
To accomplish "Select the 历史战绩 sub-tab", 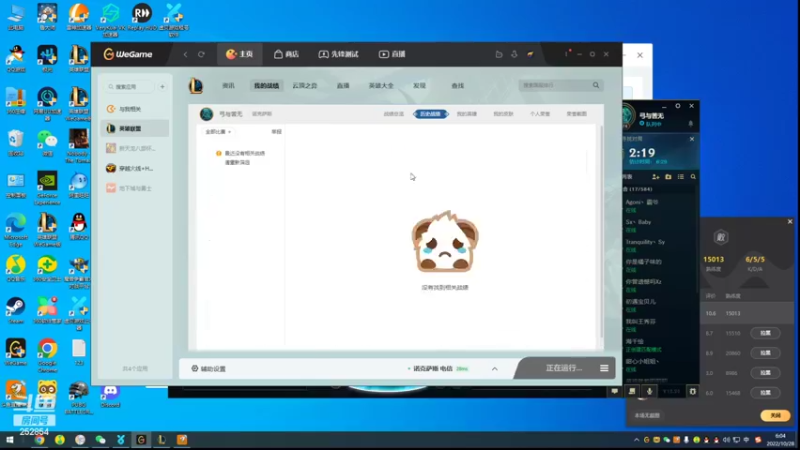I will pos(431,114).
